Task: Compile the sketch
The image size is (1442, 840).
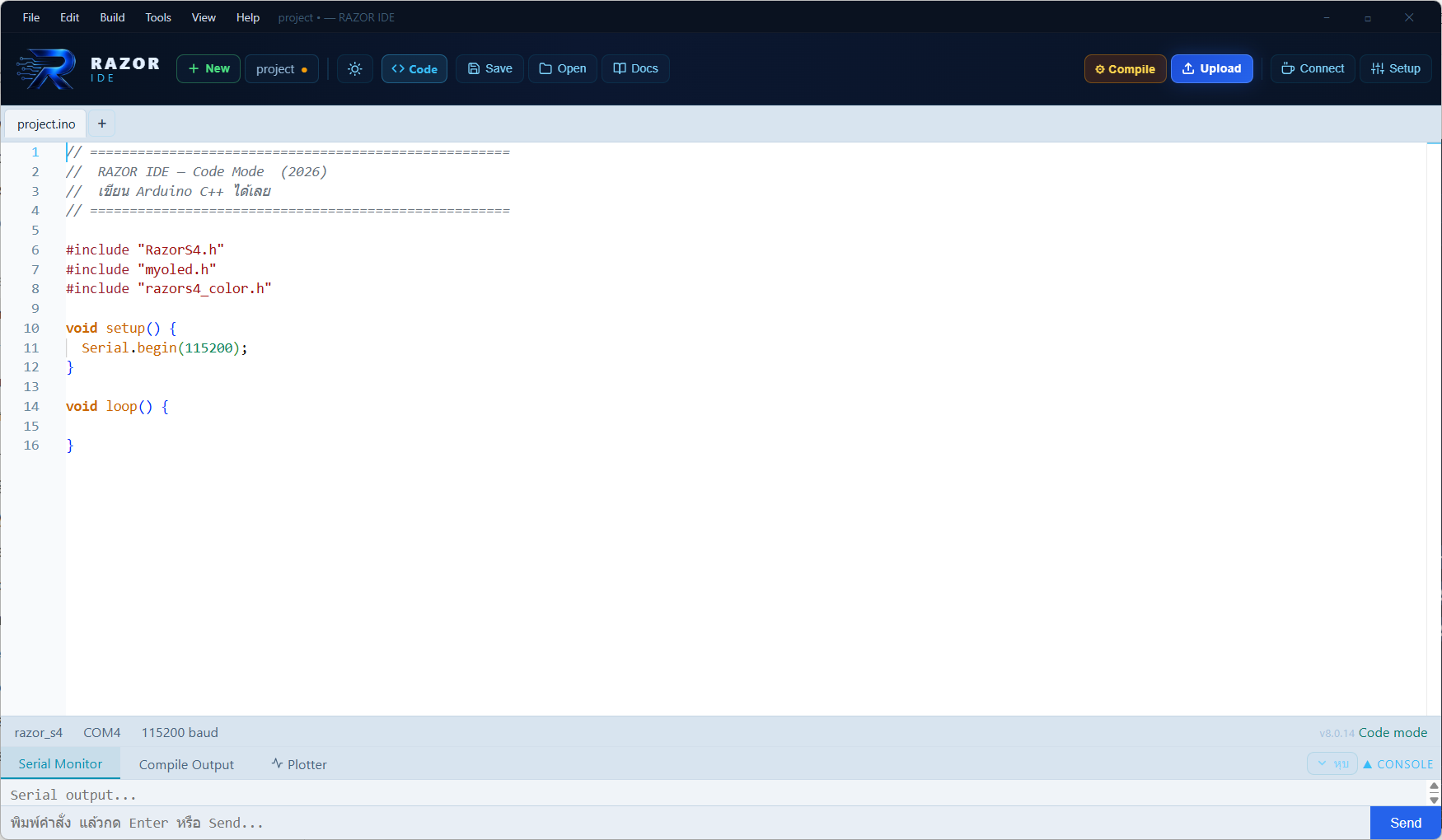Action: 1125,69
